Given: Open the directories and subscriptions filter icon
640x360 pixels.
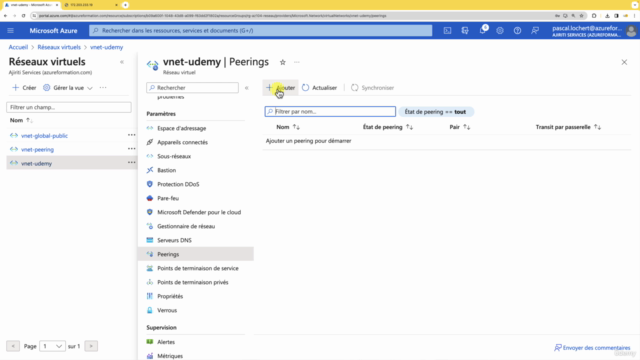Looking at the screenshot, I should (x=465, y=31).
